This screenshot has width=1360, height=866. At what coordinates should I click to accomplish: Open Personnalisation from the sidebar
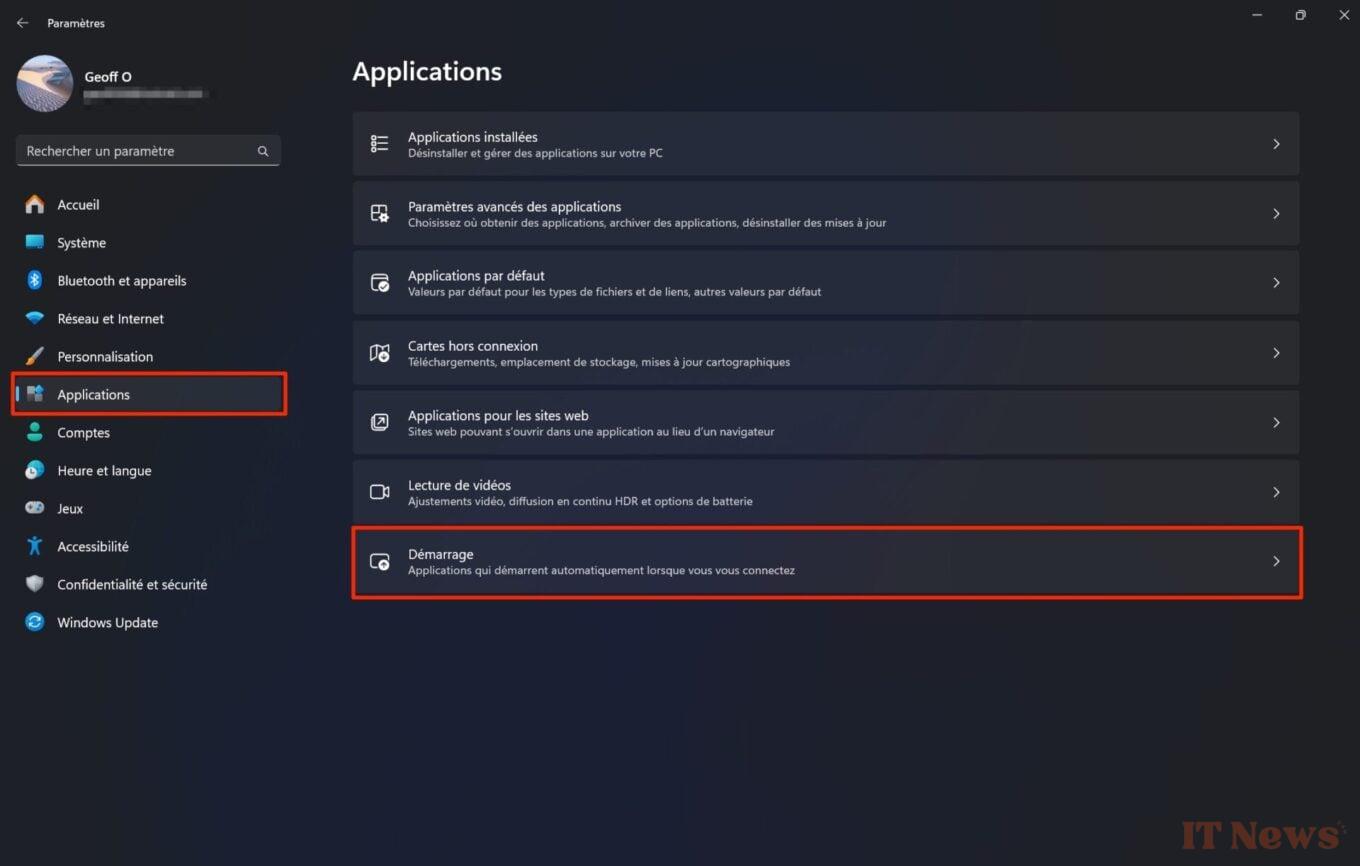click(x=104, y=357)
